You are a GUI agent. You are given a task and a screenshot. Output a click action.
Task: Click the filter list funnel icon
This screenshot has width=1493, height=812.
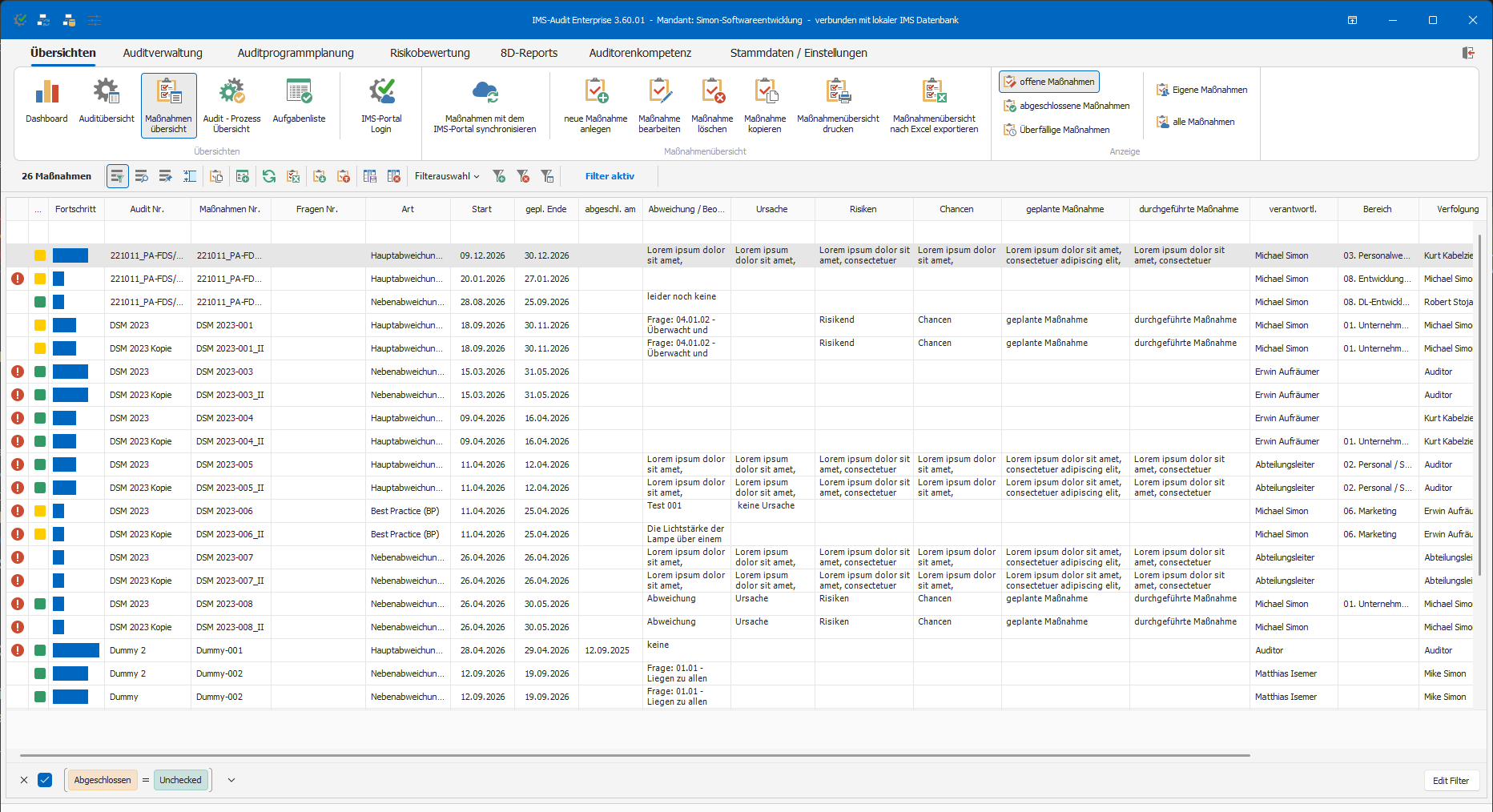[547, 176]
